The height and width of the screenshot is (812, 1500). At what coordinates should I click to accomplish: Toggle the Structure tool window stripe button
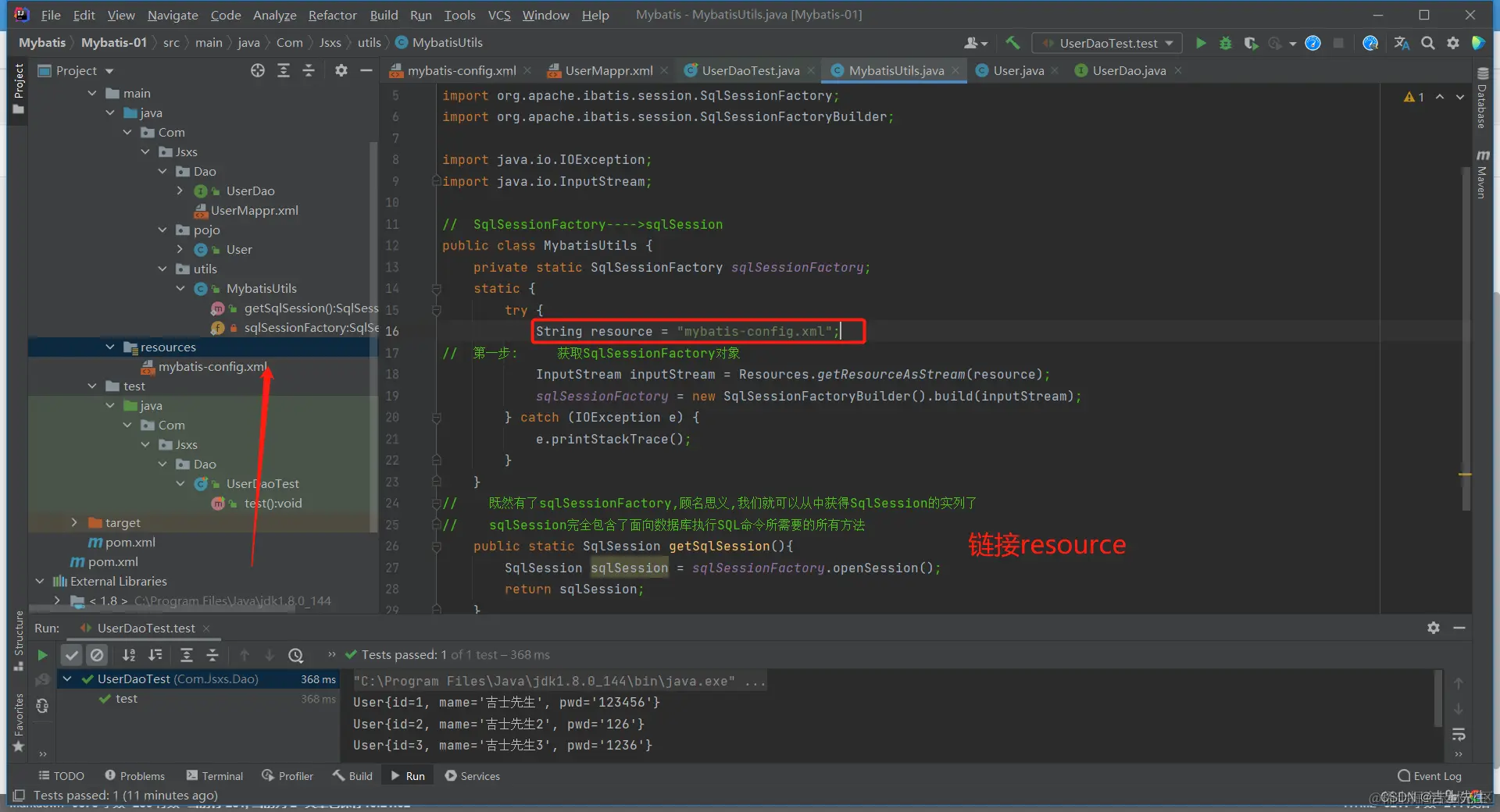click(x=19, y=641)
